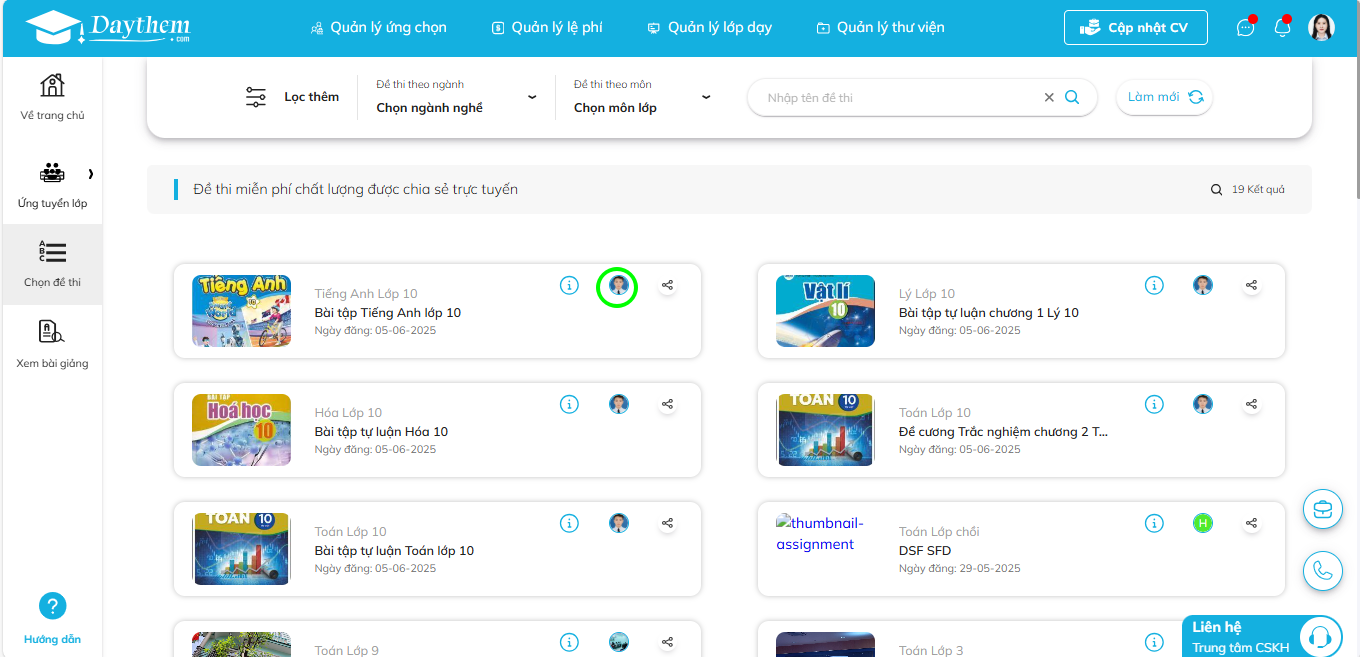This screenshot has width=1360, height=657.
Task: Open the DSF SFD exam title
Action: tap(925, 551)
